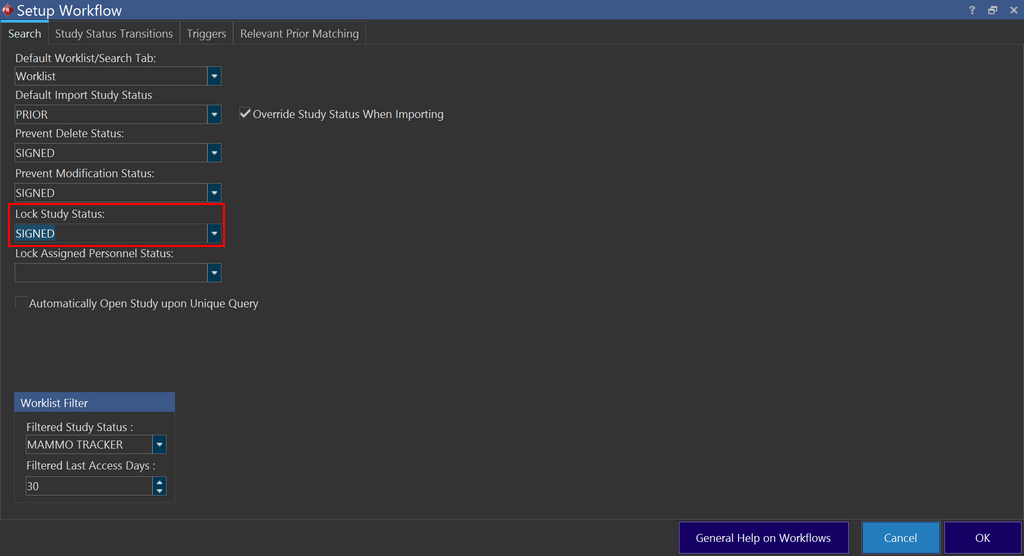Click into Filtered Last Access Days field
This screenshot has height=556, width=1024.
[88, 486]
